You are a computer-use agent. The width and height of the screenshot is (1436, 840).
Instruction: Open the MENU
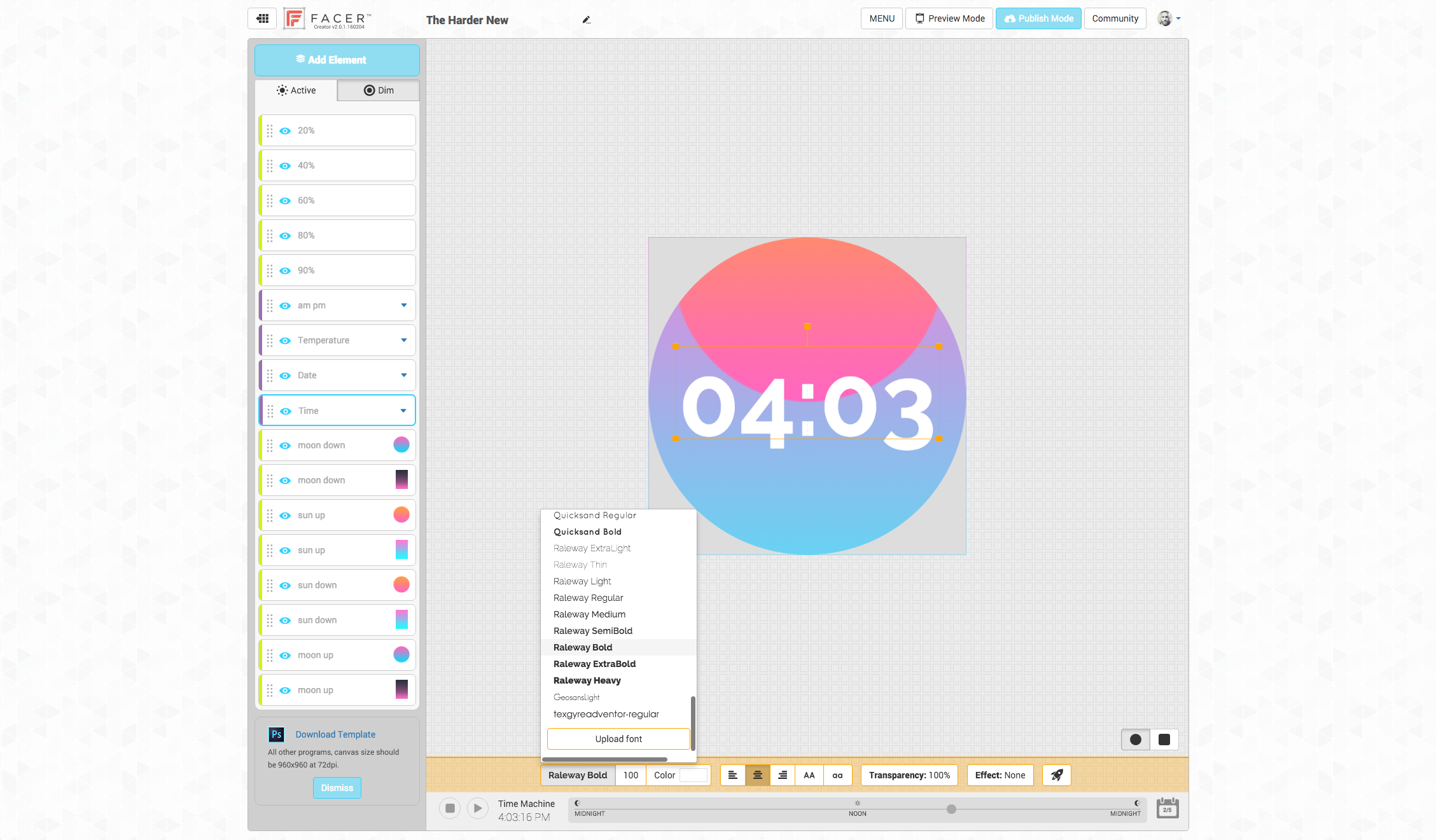coord(881,18)
